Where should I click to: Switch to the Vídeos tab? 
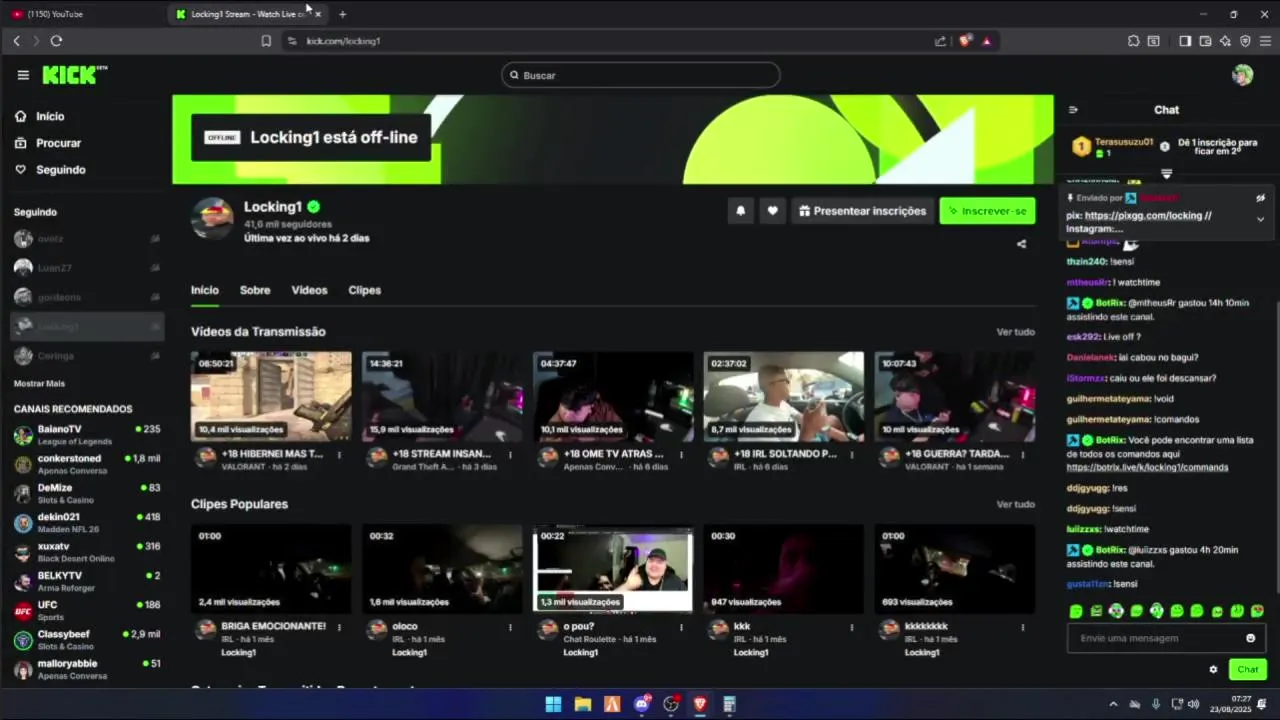[309, 290]
